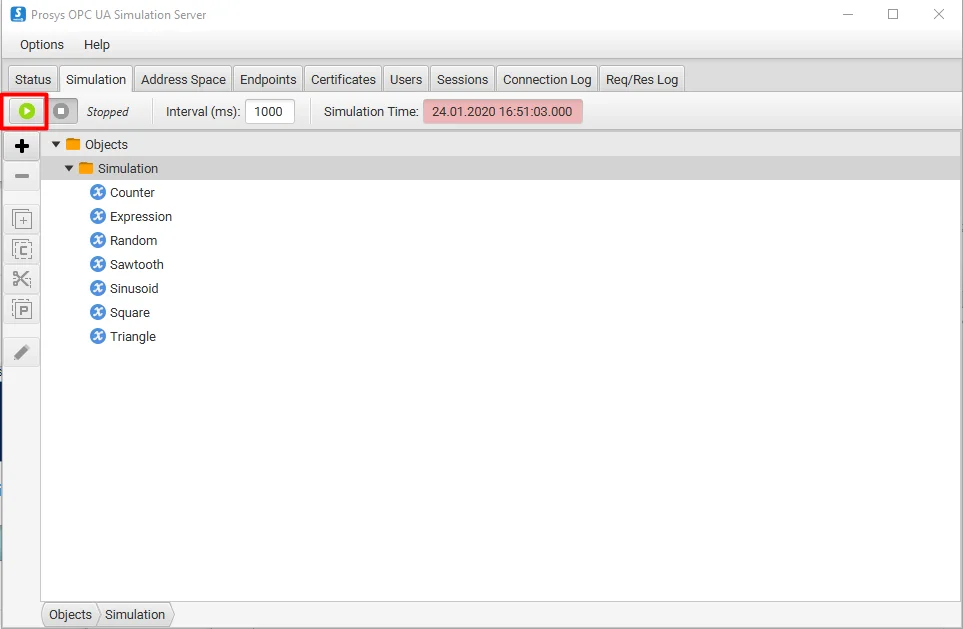This screenshot has width=963, height=629.
Task: Select the Counter node label
Action: pos(132,192)
